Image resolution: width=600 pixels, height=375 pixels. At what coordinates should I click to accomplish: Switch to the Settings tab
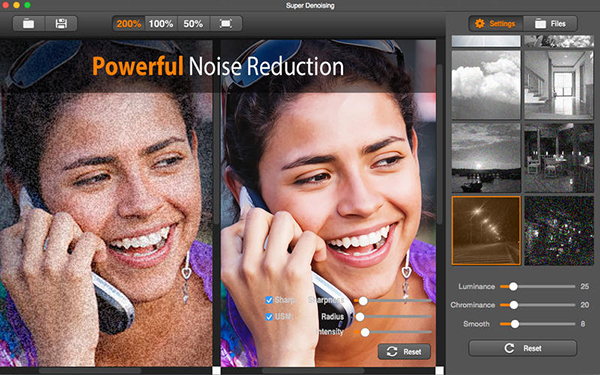click(496, 24)
